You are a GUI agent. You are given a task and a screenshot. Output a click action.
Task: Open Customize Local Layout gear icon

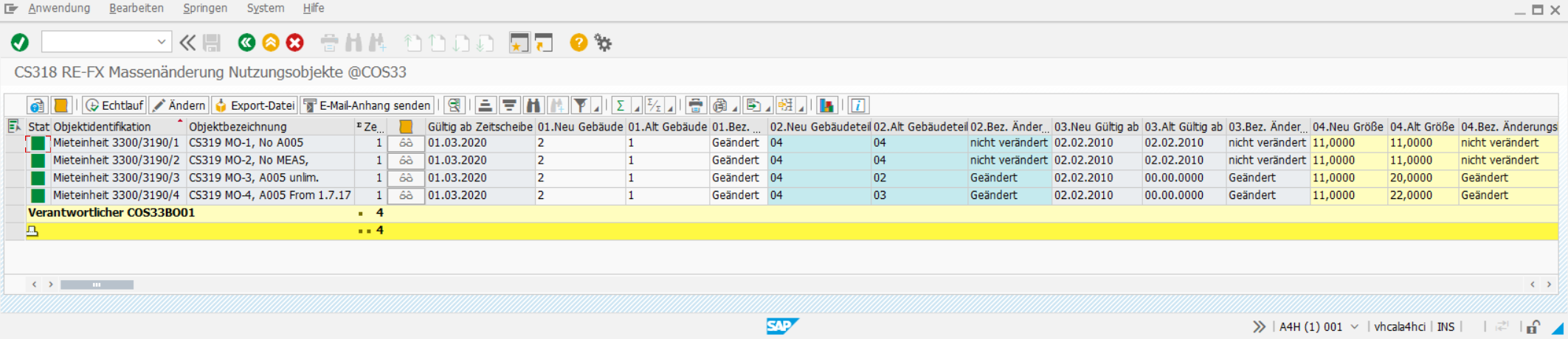(604, 43)
